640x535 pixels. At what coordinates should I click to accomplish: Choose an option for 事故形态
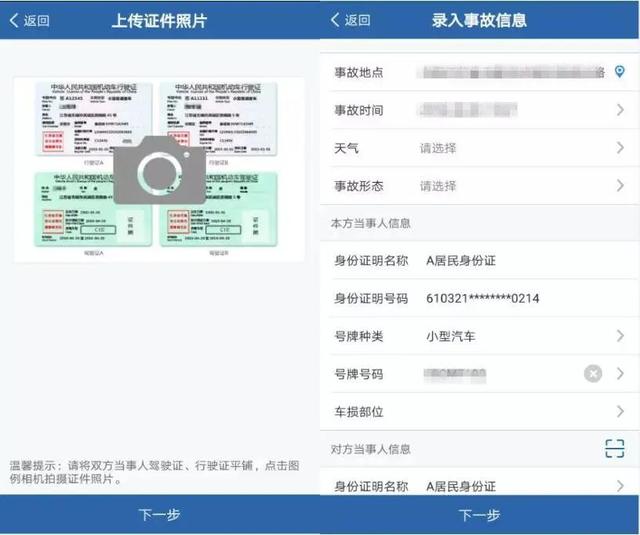[480, 185]
